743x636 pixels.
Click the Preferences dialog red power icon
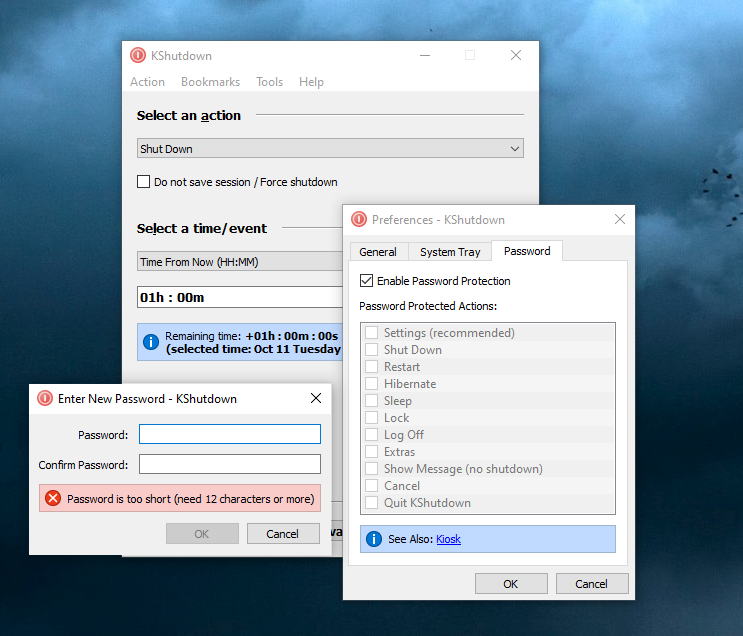pos(359,219)
